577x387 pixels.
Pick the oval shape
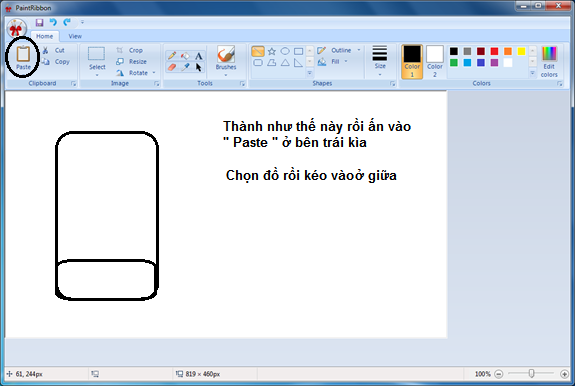coord(285,51)
